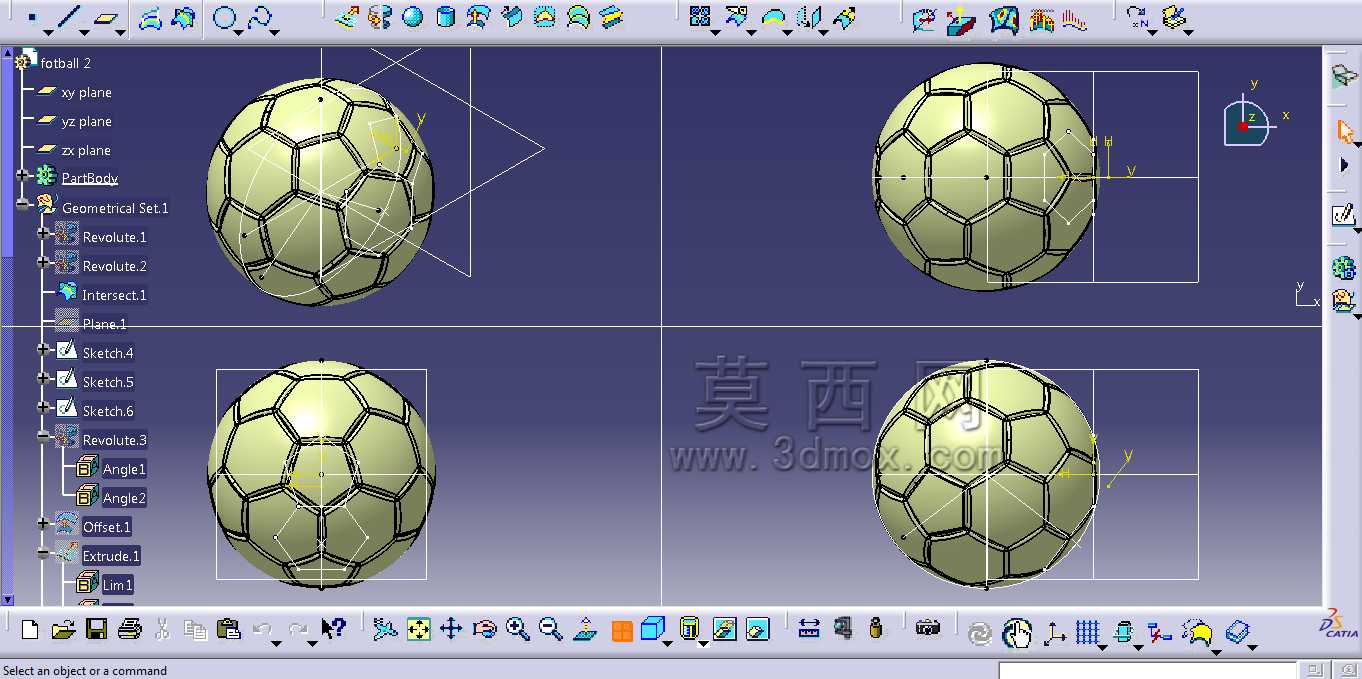Viewport: 1362px width, 679px height.
Task: Swap the visible space view
Action: (x=758, y=629)
